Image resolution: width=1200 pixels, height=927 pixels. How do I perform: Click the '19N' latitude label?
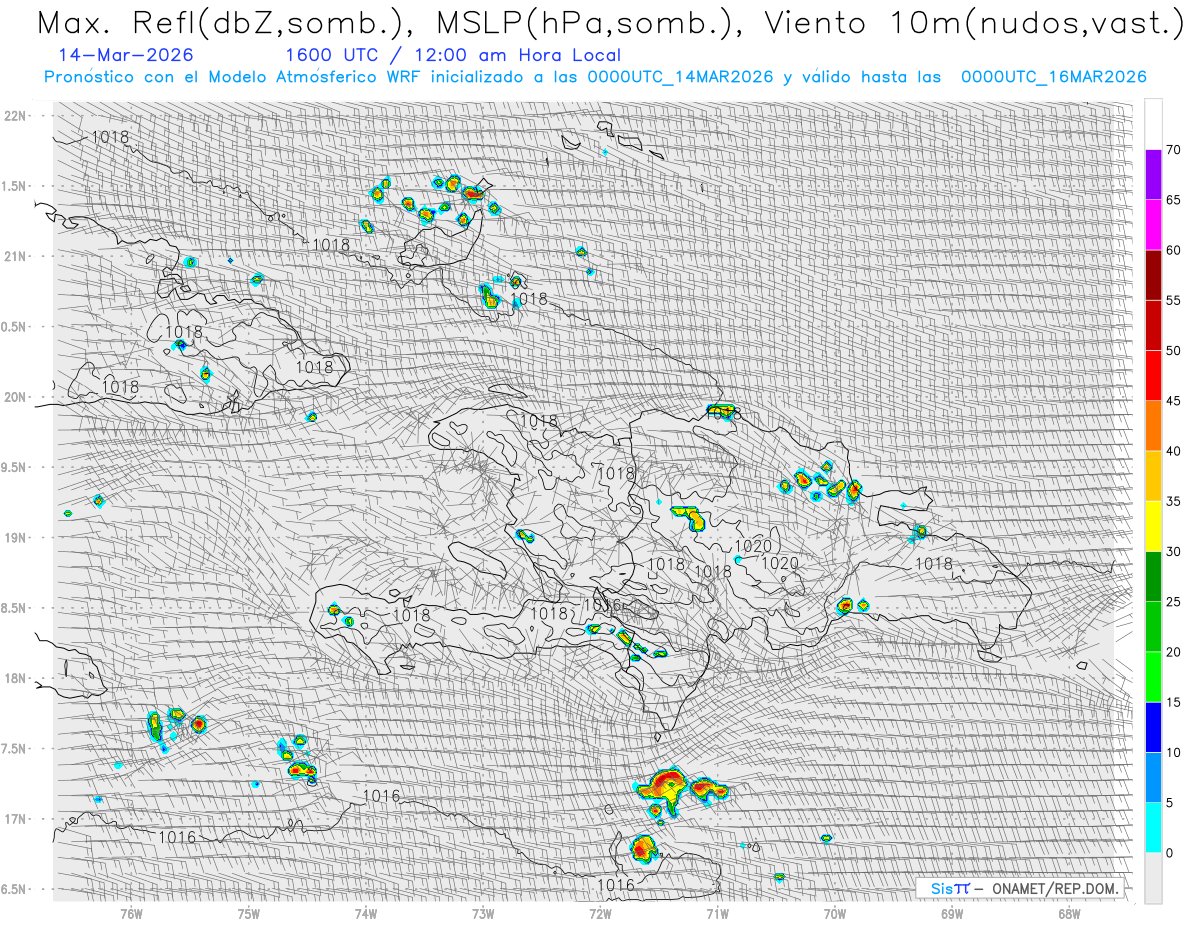click(x=16, y=538)
